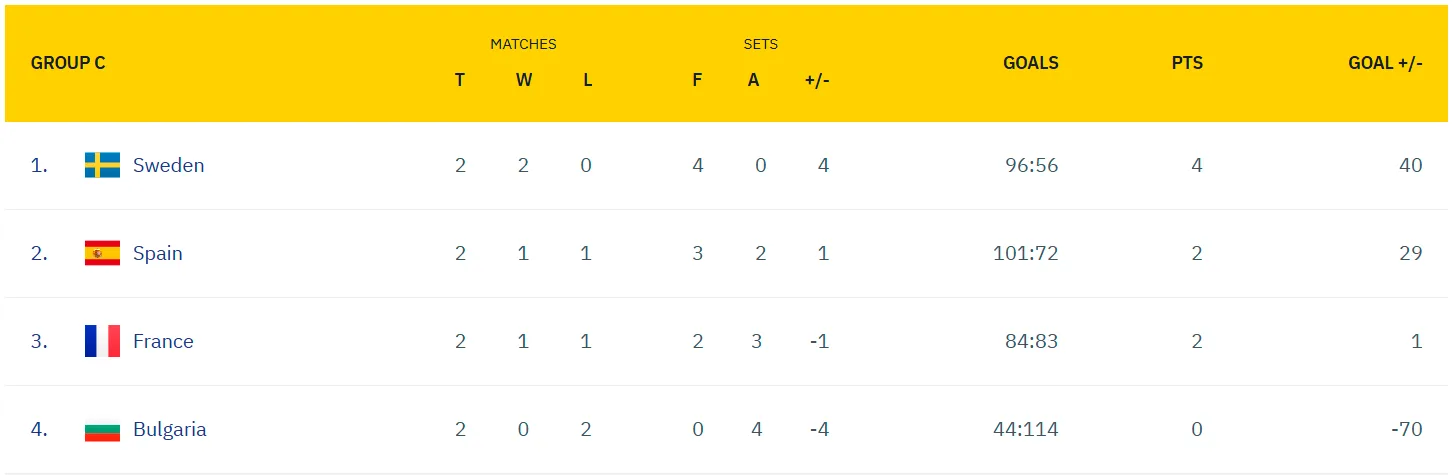
Task: Click the MATCHES header label
Action: pos(523,44)
